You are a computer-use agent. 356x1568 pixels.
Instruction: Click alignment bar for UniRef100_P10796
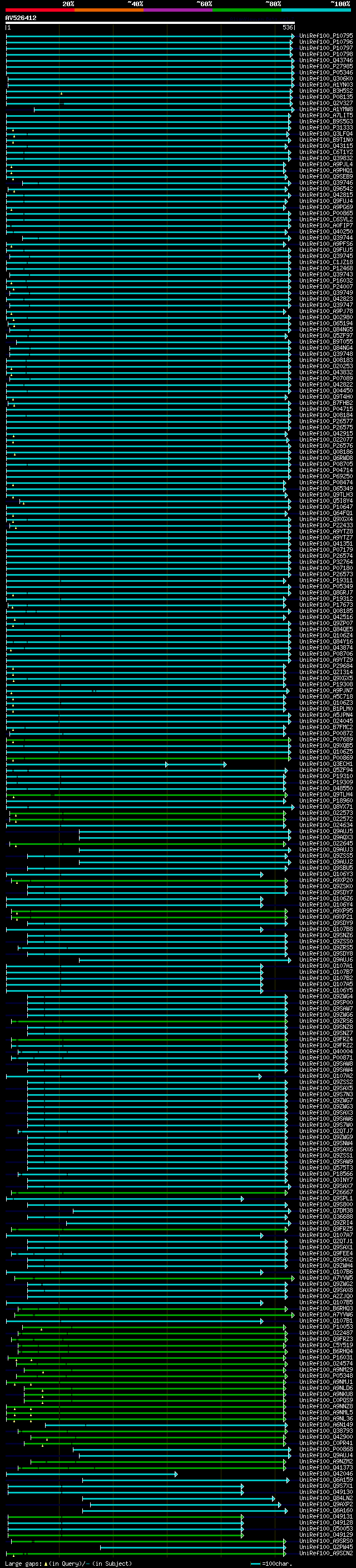150,42
